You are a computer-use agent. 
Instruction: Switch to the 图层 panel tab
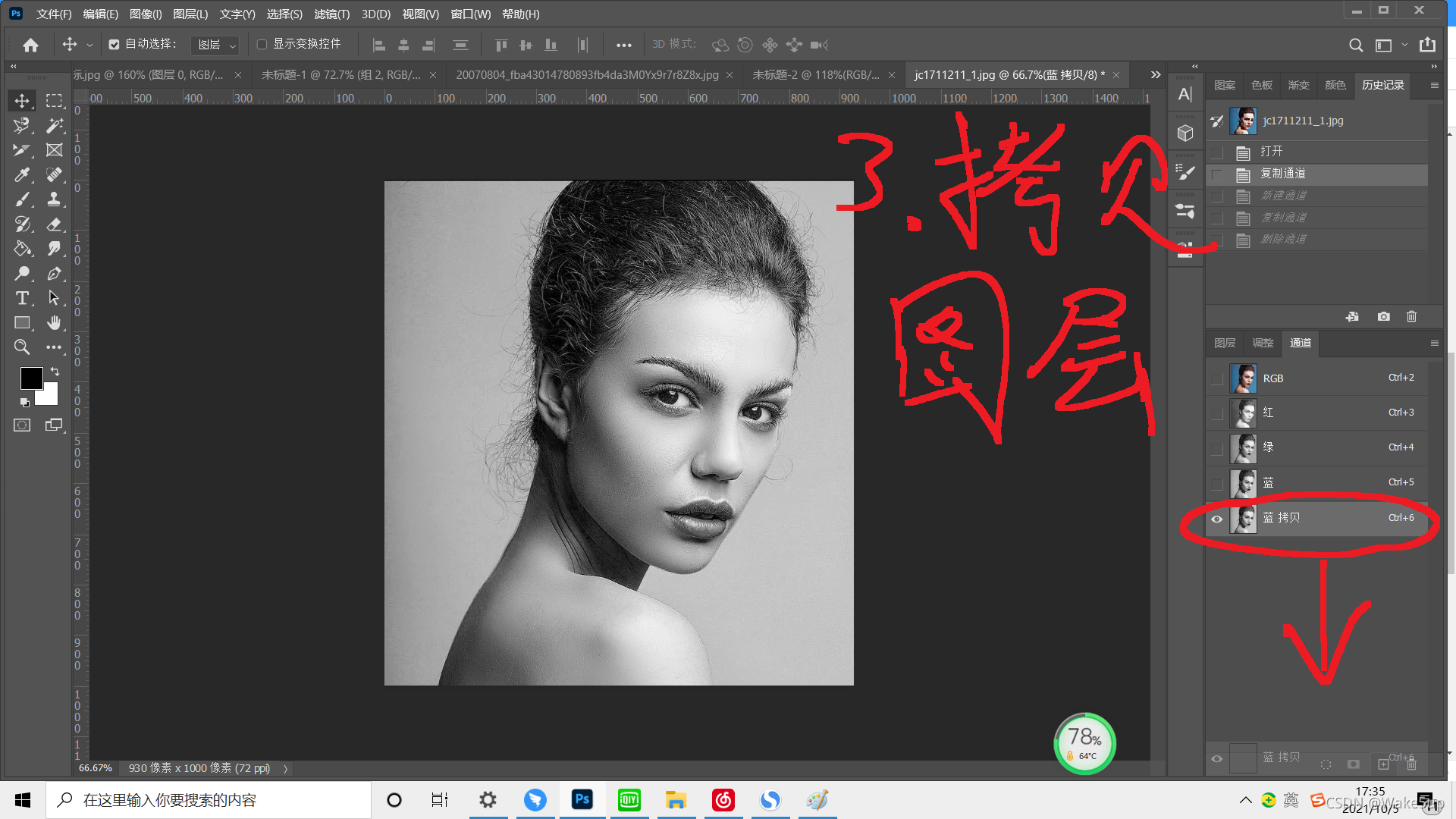(x=1225, y=343)
